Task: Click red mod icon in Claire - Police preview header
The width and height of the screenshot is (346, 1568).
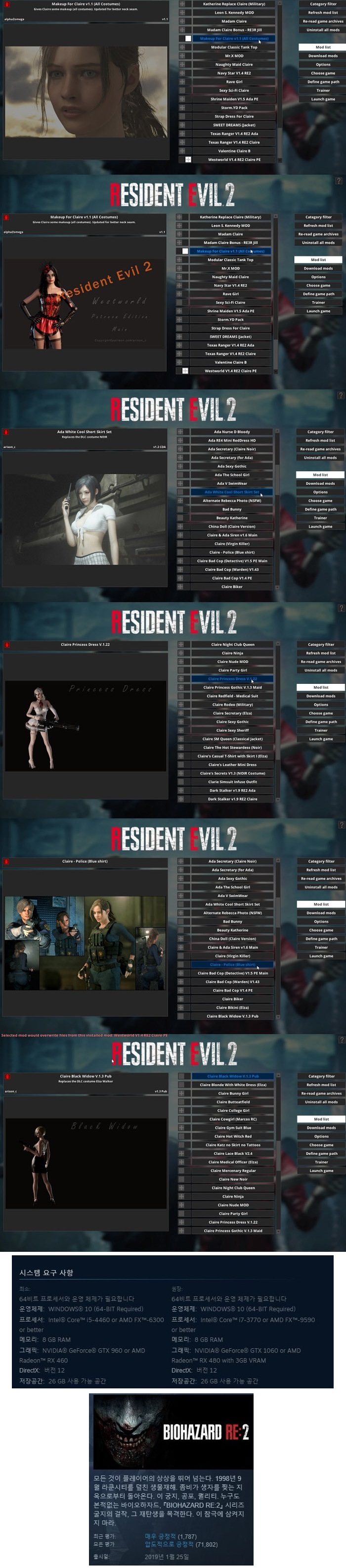Action: click(7, 861)
